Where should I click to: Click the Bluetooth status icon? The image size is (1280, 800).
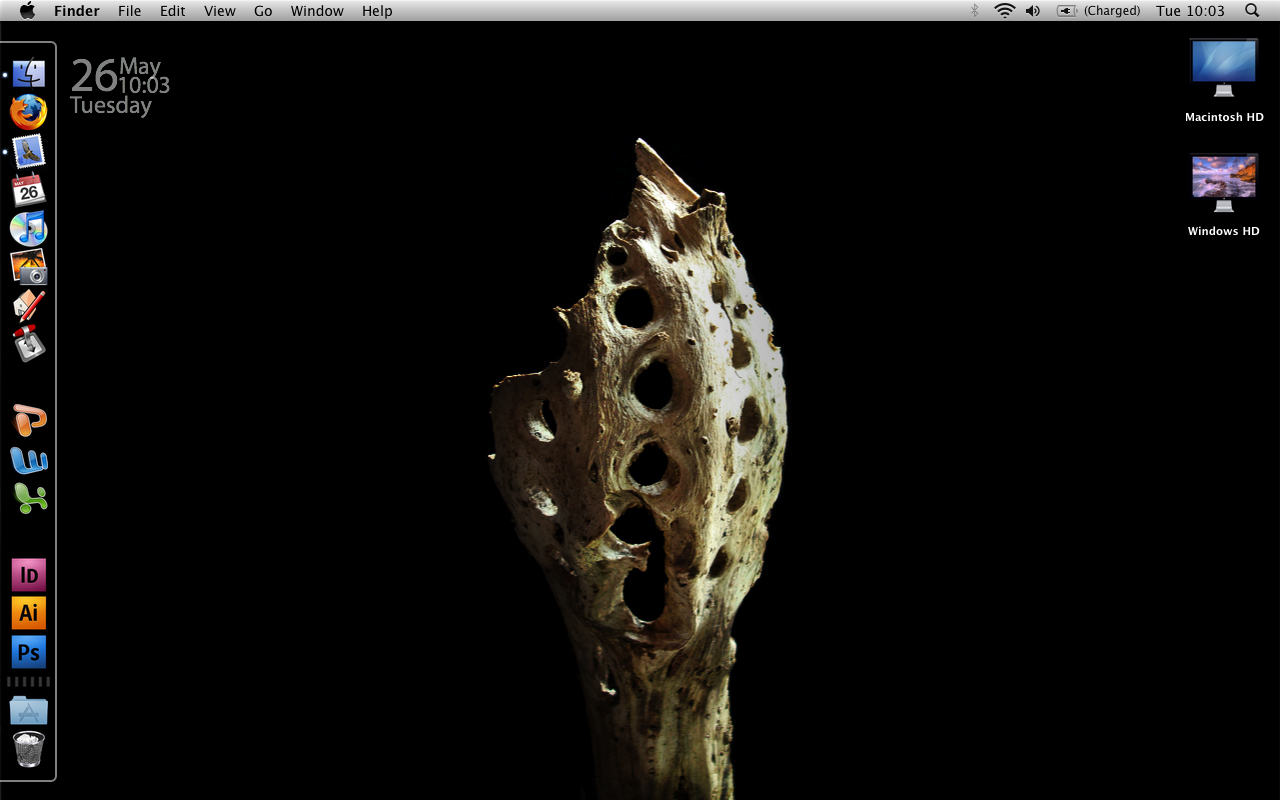[x=975, y=11]
